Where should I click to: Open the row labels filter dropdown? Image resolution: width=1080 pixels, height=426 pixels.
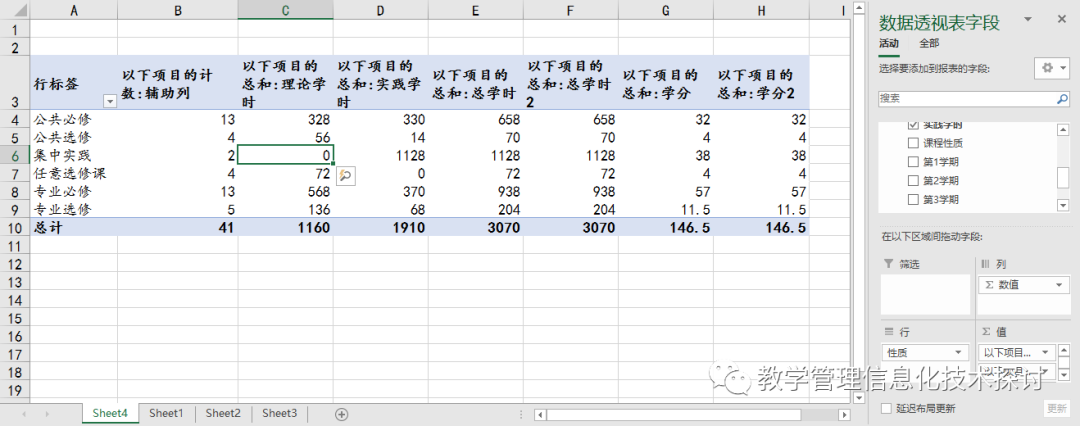pyautogui.click(x=110, y=101)
